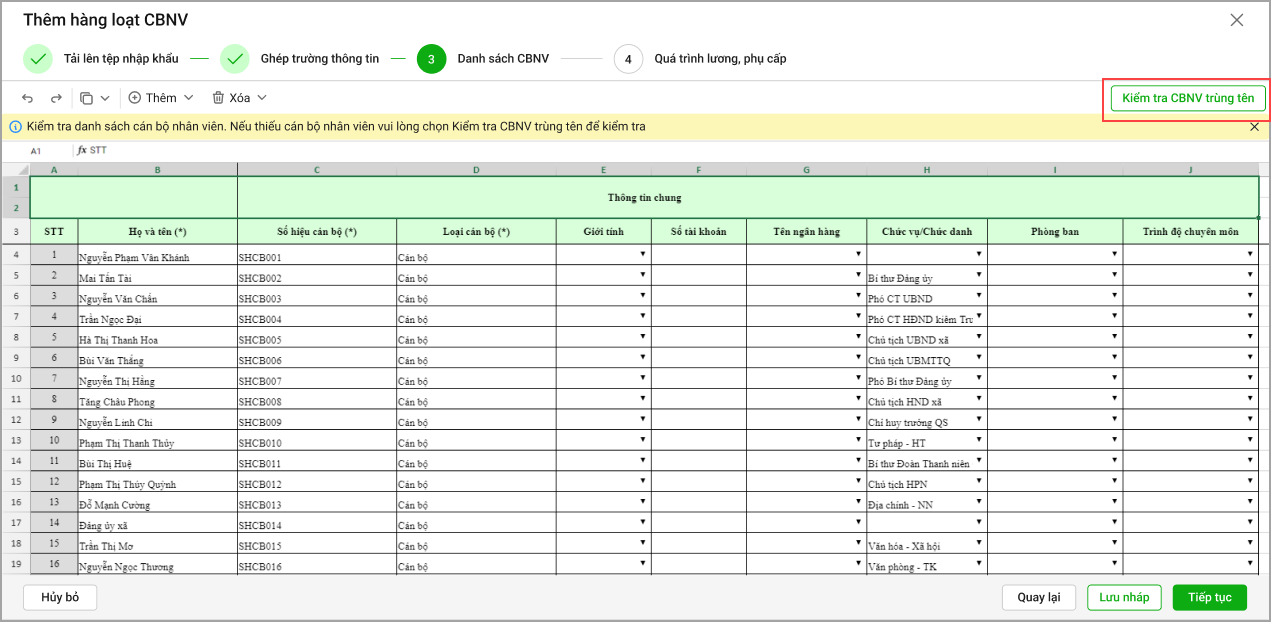Dismiss the yellow info notification banner
The image size is (1271, 622).
point(1254,127)
